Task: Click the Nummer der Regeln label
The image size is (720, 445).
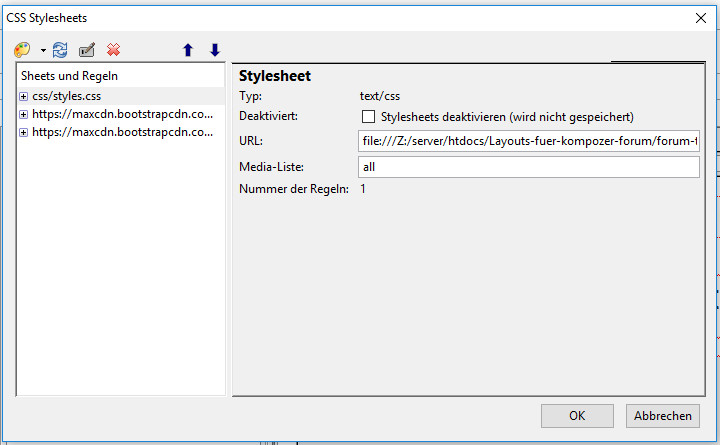Action: point(294,189)
